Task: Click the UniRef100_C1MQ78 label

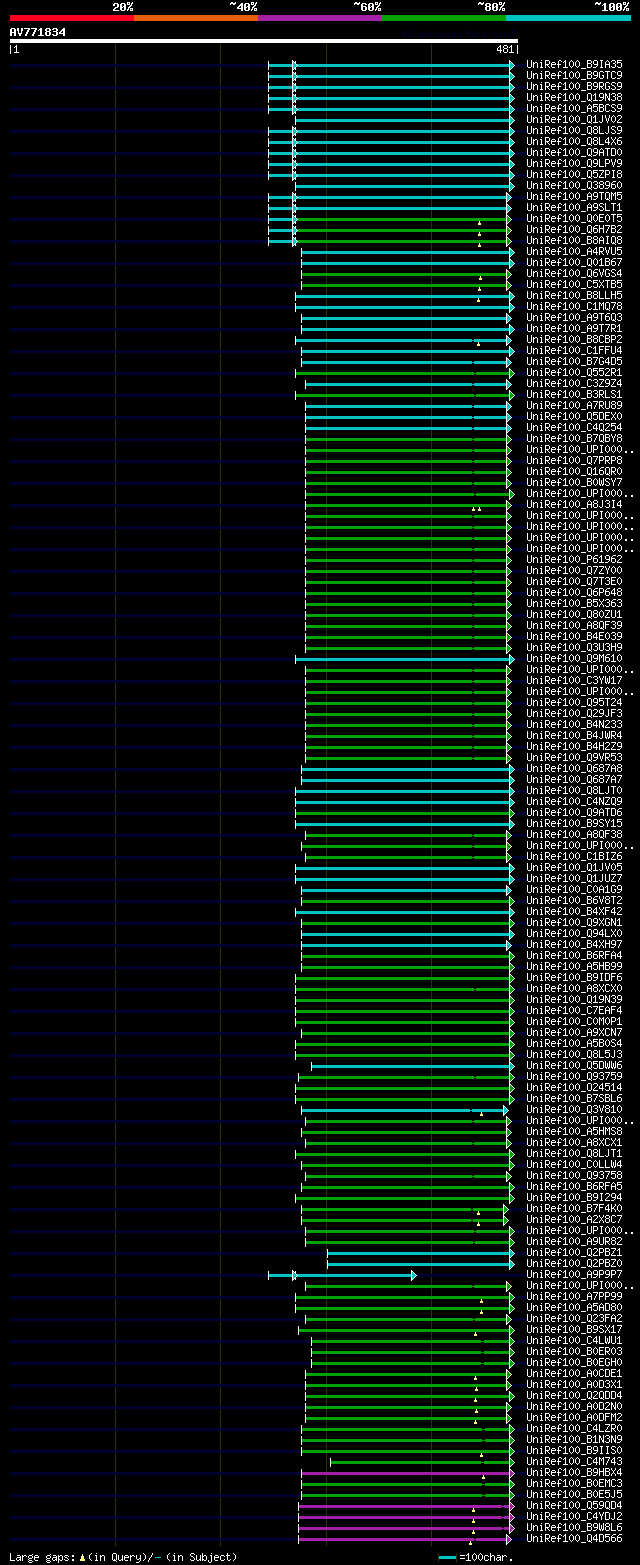Action: (574, 306)
